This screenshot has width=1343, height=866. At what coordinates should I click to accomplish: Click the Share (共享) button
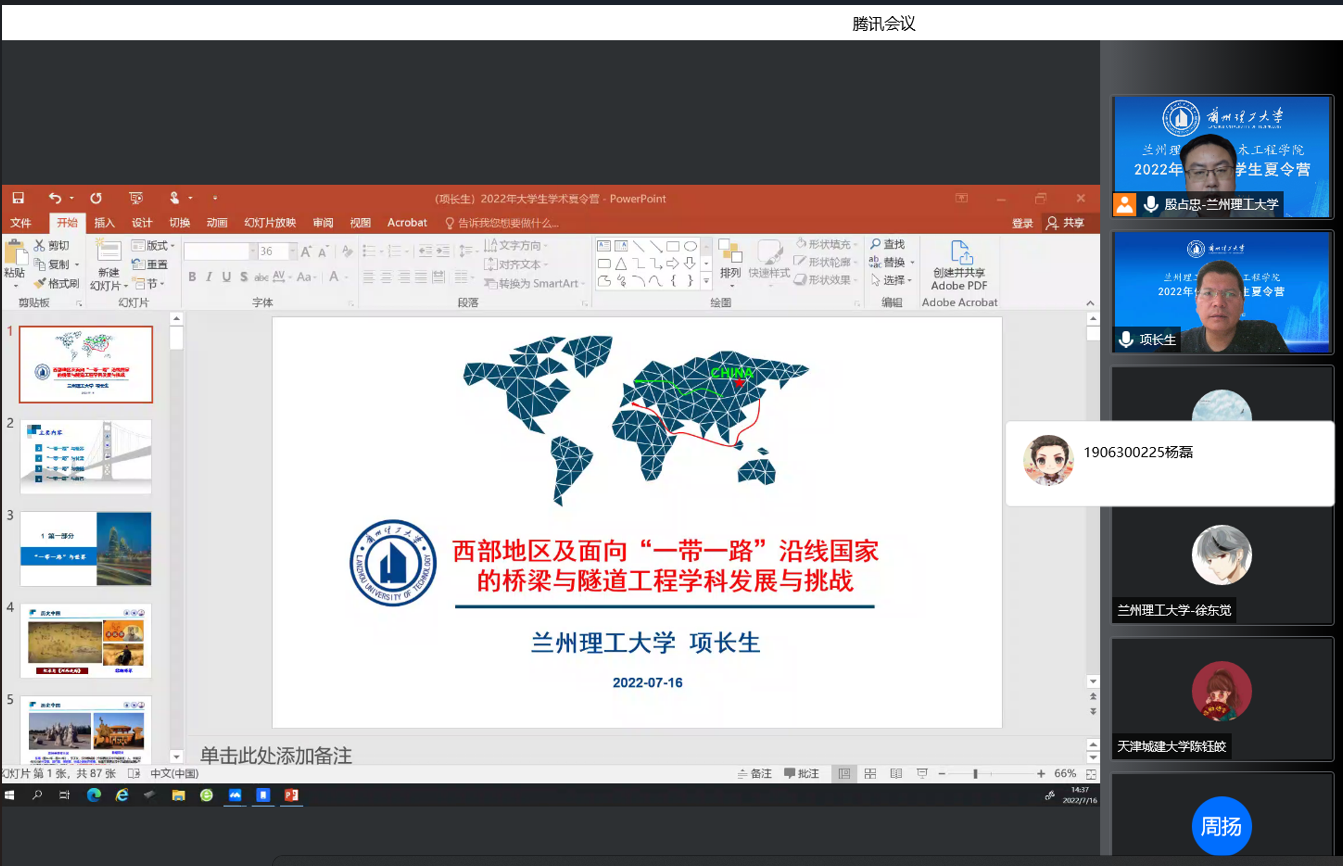coord(1065,223)
